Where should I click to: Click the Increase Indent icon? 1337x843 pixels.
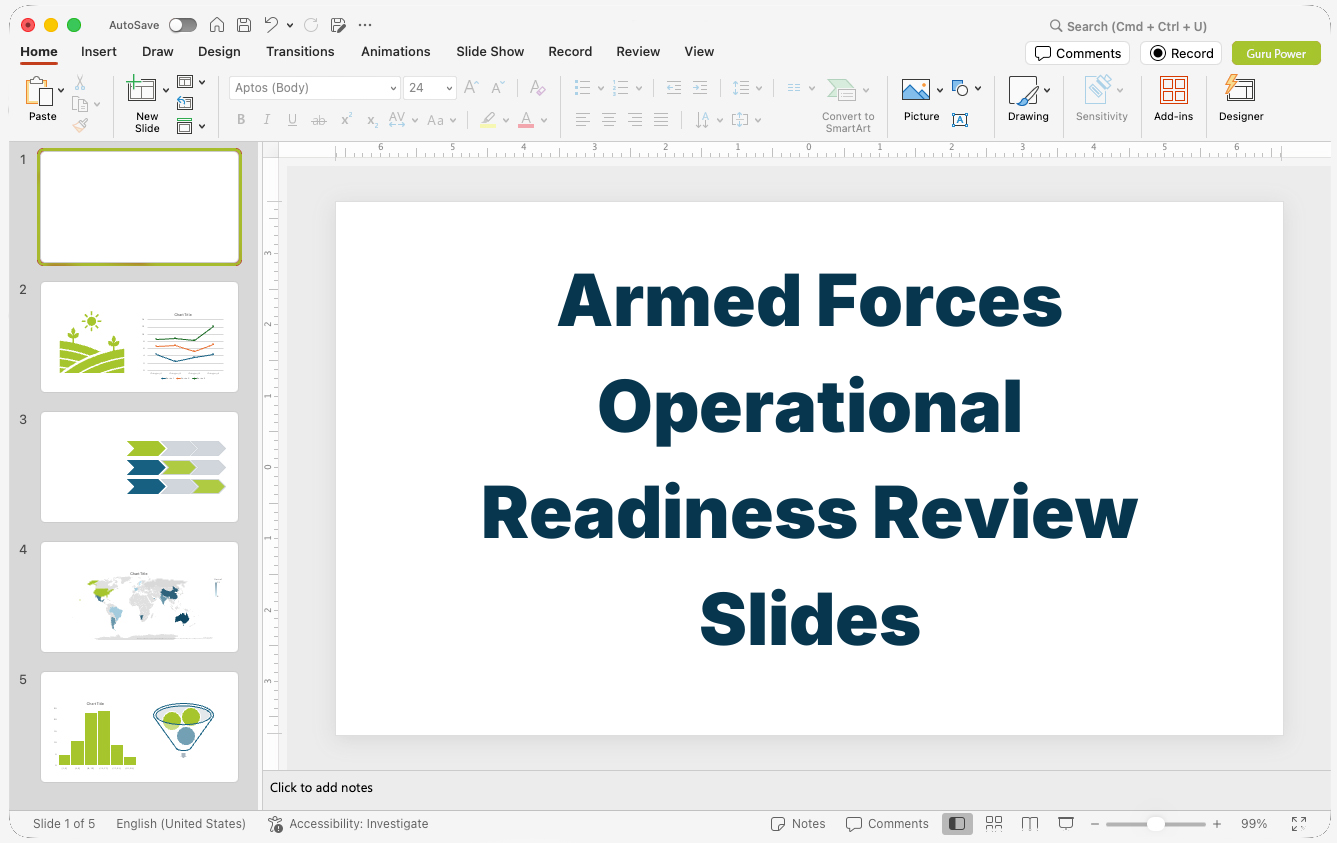(x=700, y=88)
